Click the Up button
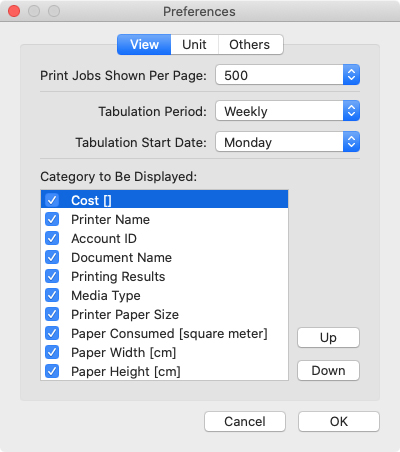400x452 pixels. pyautogui.click(x=328, y=338)
